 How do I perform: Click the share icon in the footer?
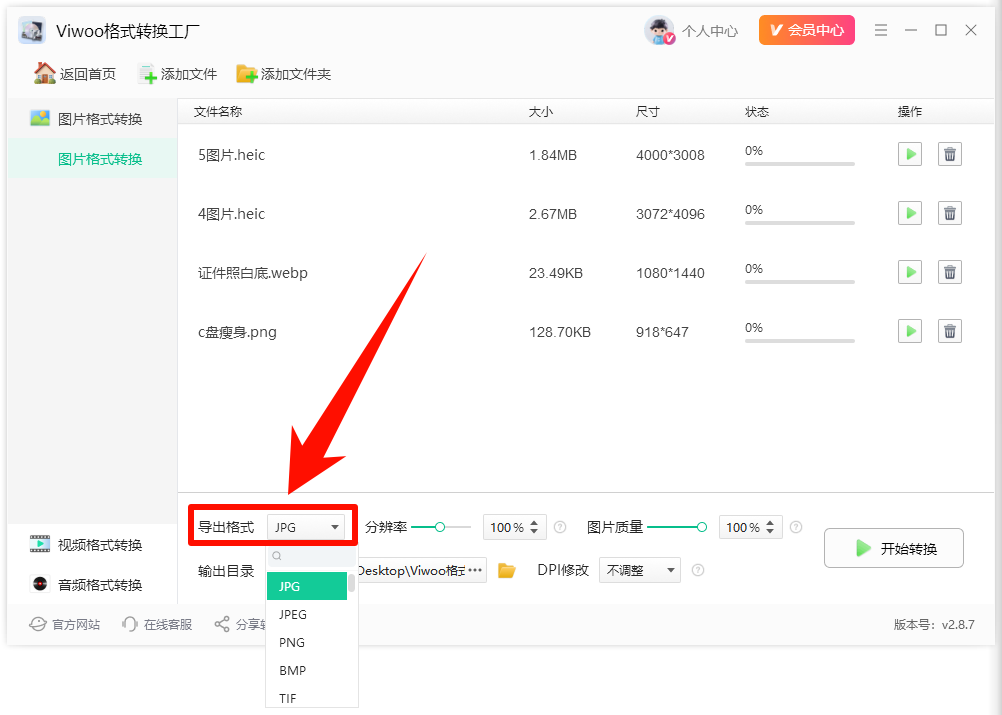click(222, 624)
